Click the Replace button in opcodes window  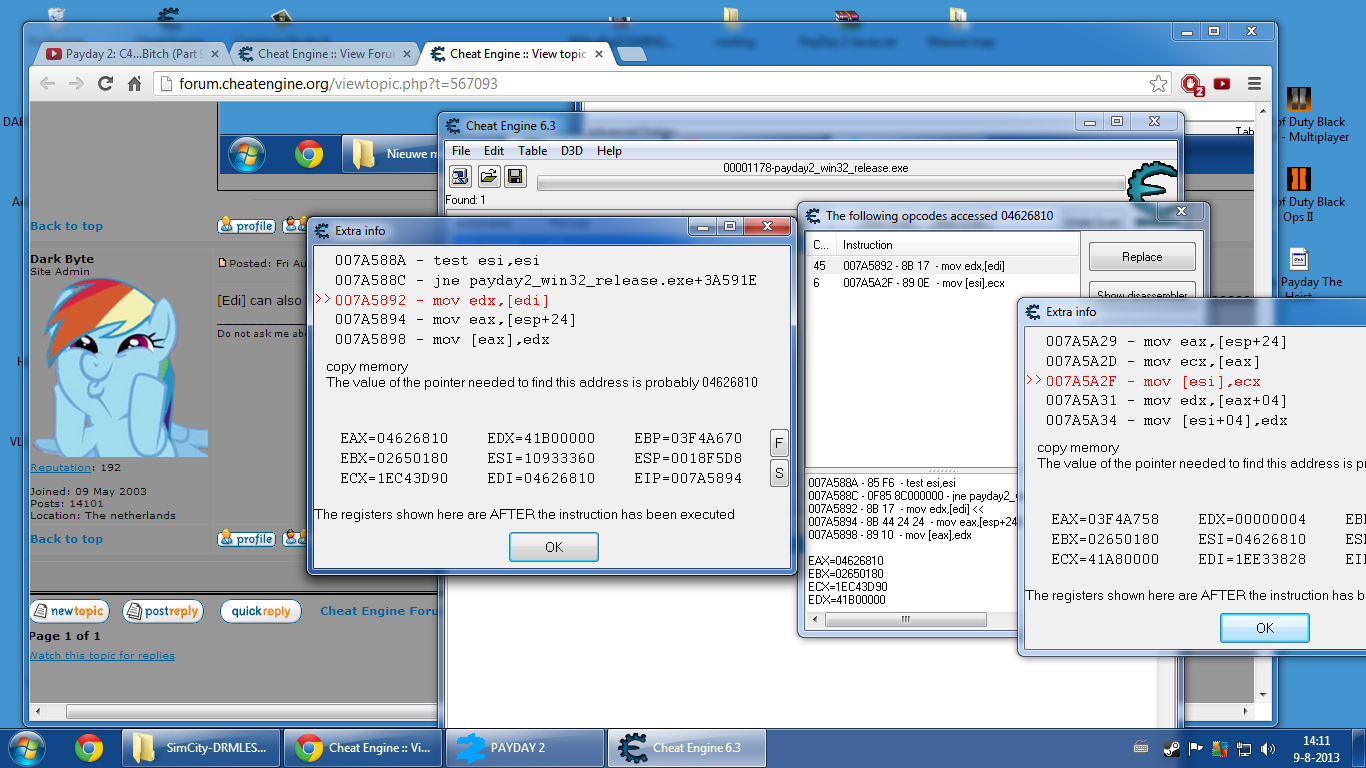point(1141,257)
